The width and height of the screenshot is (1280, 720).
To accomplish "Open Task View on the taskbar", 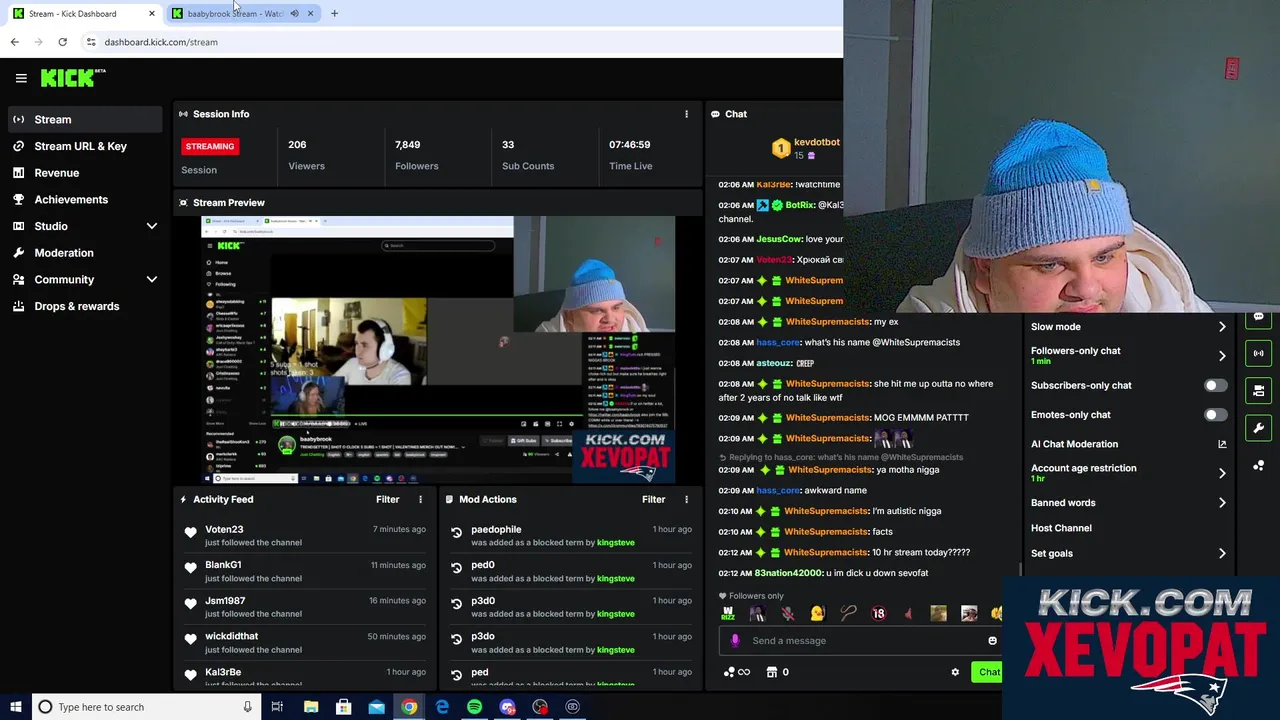I will 277,707.
